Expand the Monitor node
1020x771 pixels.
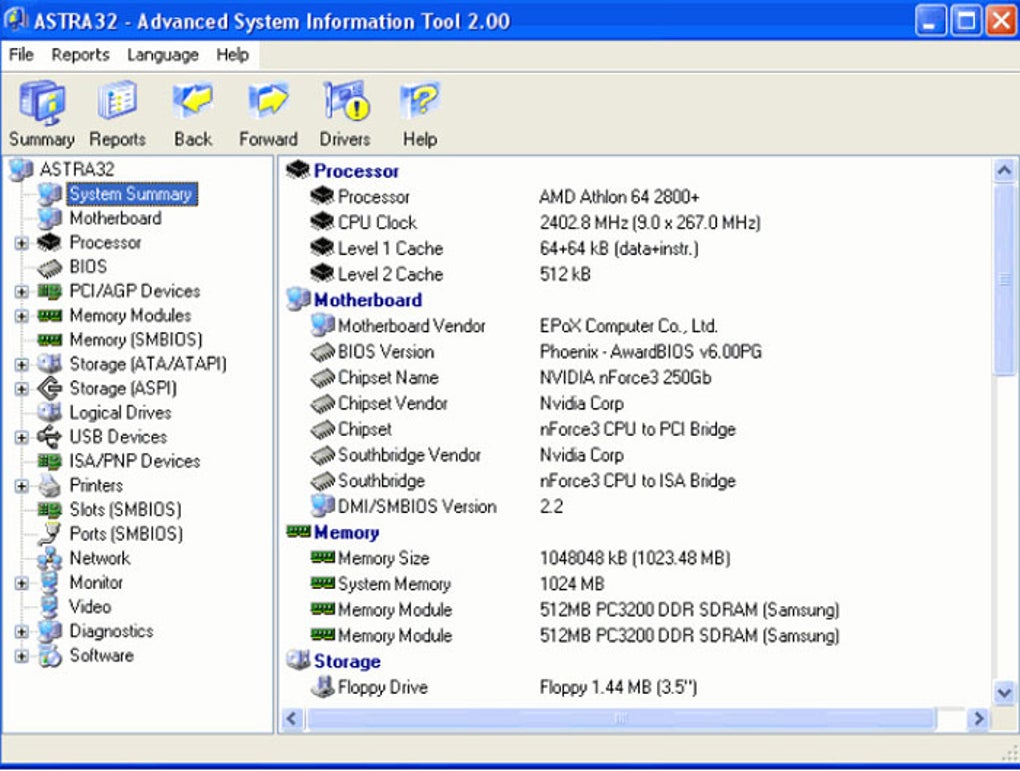pos(21,583)
